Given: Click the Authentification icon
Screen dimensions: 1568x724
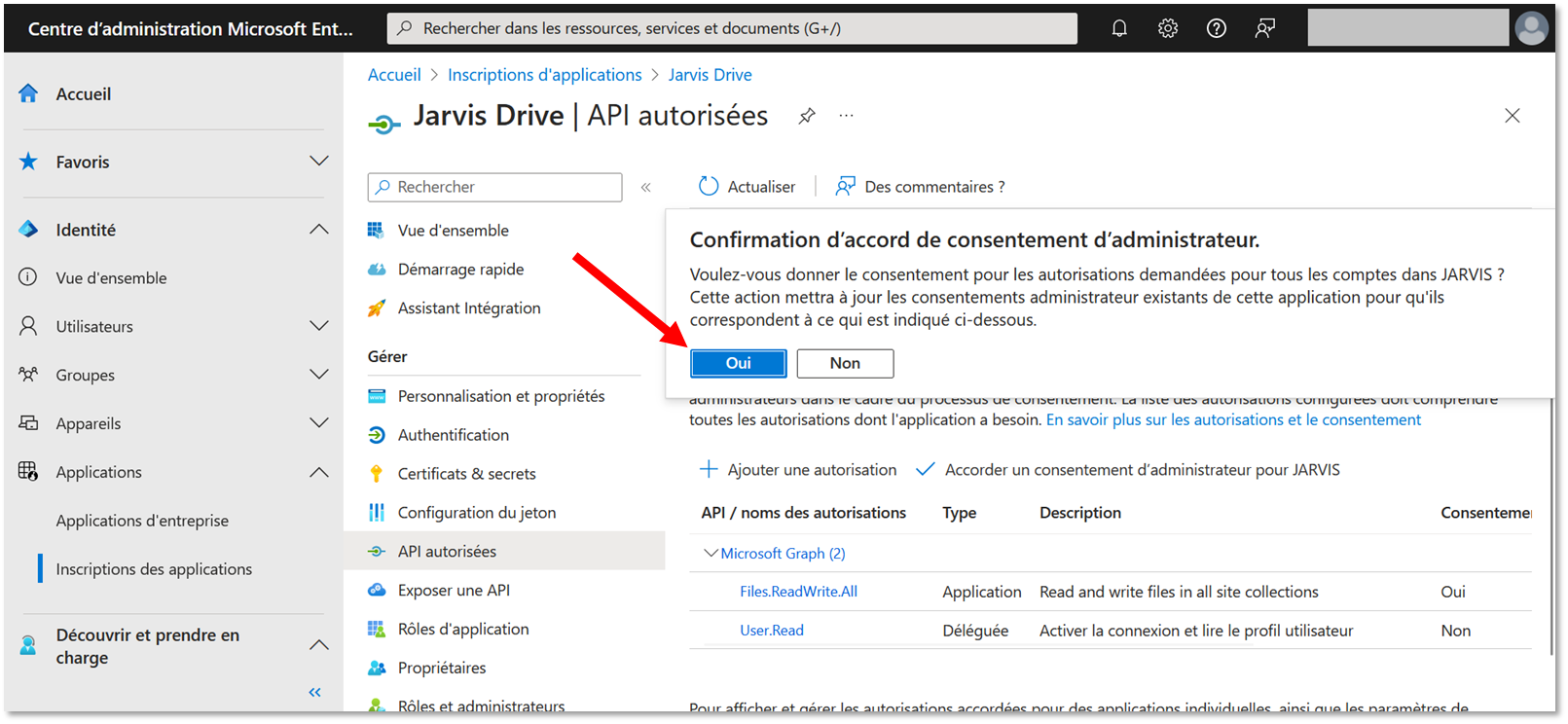Looking at the screenshot, I should [377, 435].
